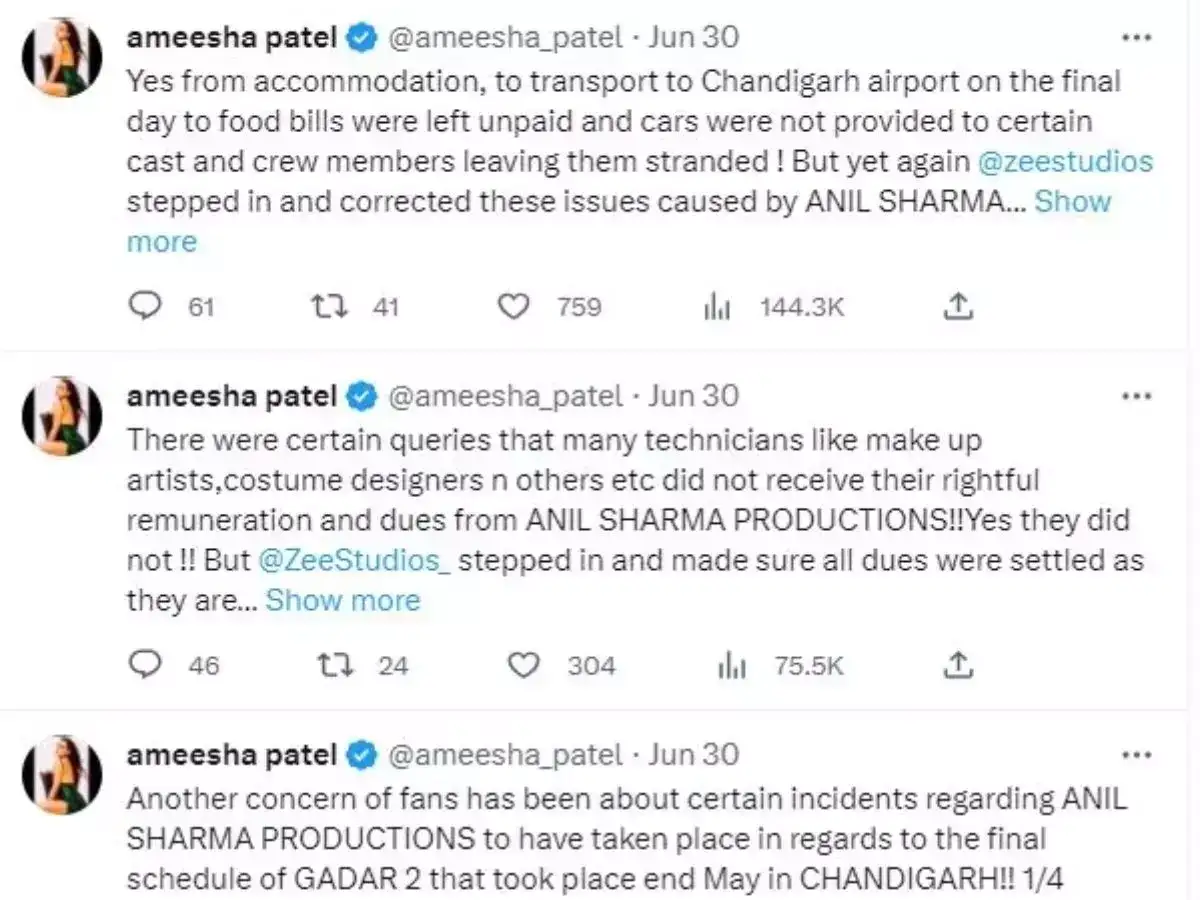Open the more options menu on the second tweet

pyautogui.click(x=1138, y=396)
